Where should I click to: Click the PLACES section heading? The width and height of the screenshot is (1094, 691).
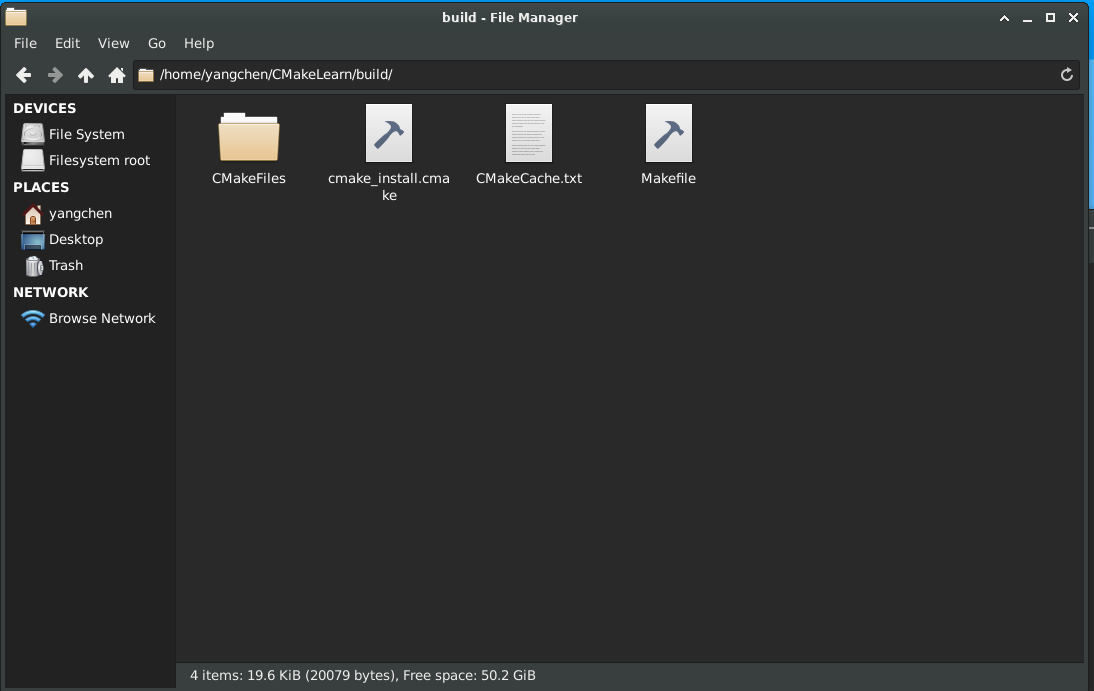click(x=41, y=187)
